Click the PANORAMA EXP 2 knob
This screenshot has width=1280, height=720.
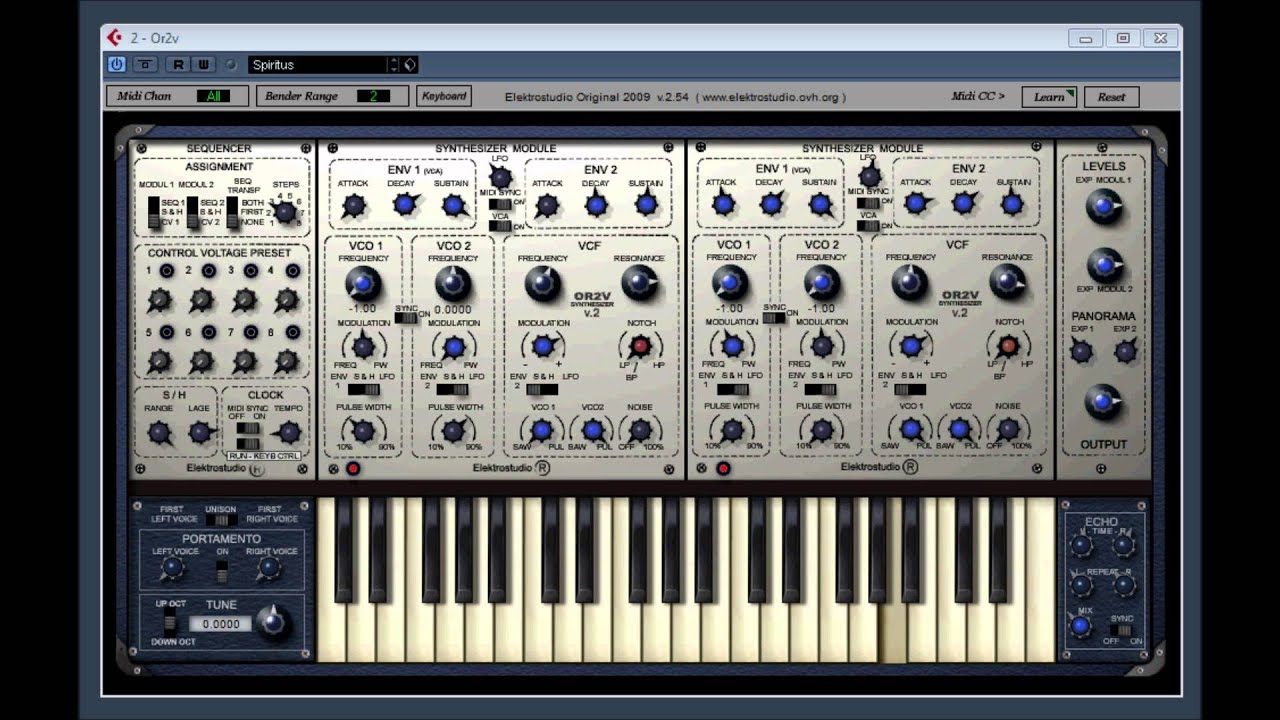(x=1126, y=351)
